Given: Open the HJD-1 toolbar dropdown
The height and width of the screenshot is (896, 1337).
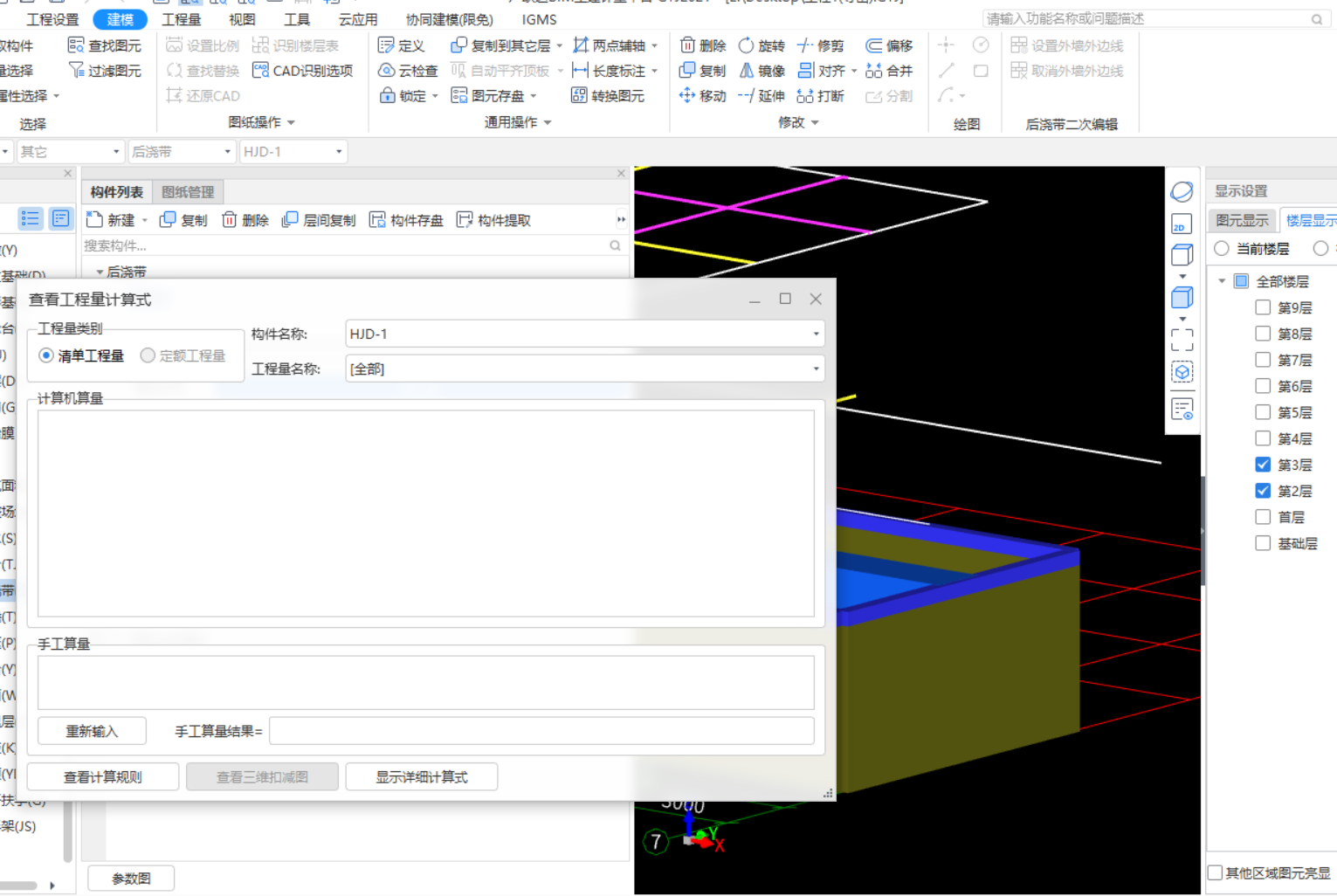Looking at the screenshot, I should pyautogui.click(x=293, y=152).
